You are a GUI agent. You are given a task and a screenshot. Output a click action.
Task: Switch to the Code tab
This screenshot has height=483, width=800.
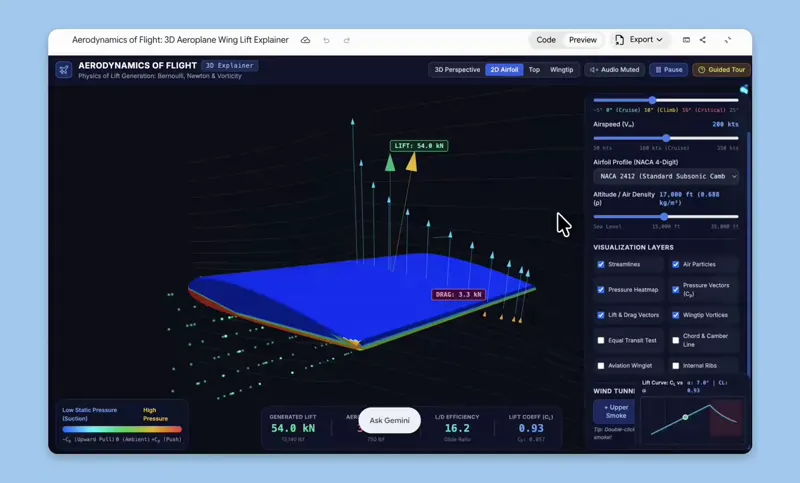545,40
